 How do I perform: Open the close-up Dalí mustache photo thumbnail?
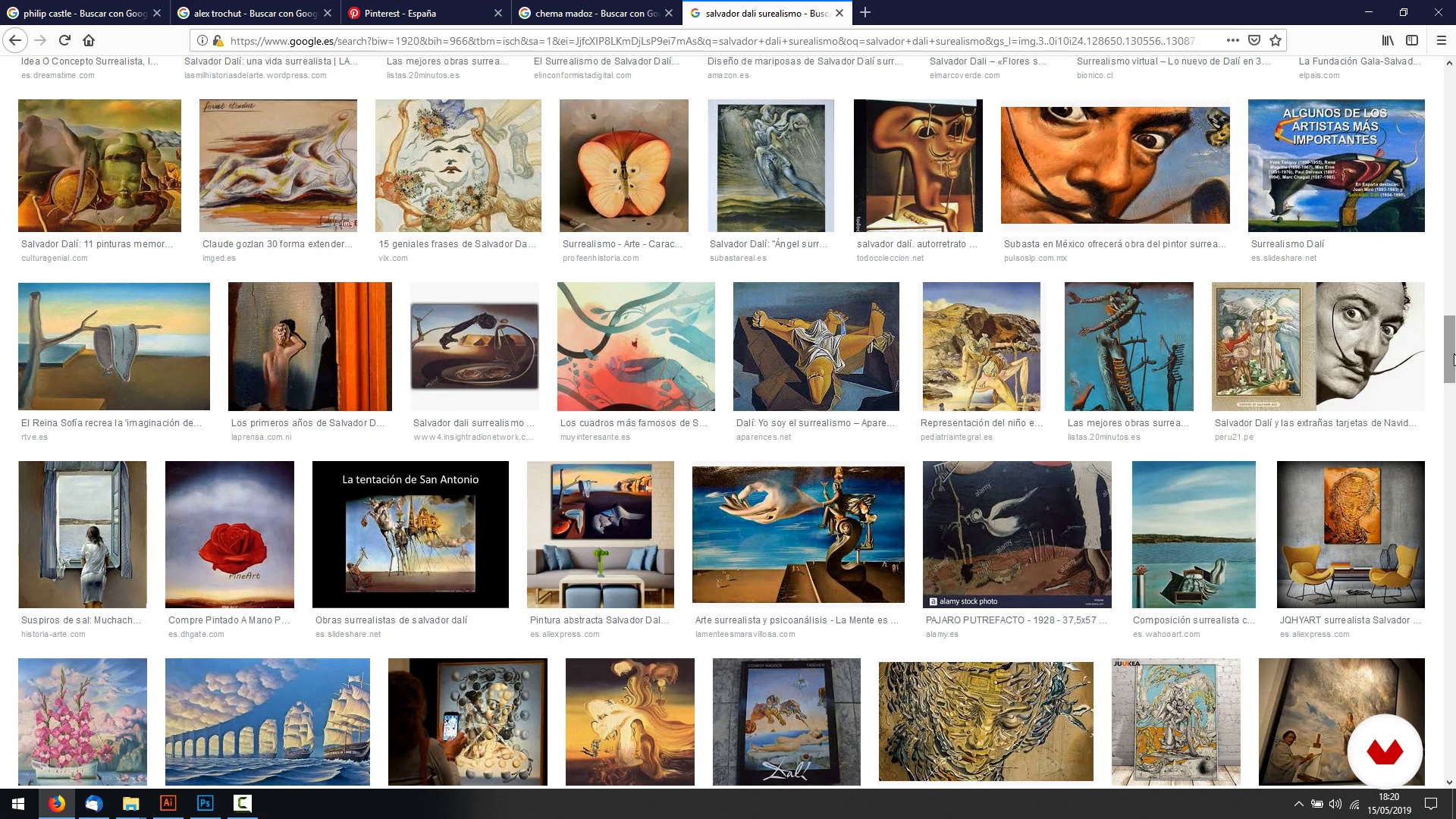click(x=1116, y=165)
